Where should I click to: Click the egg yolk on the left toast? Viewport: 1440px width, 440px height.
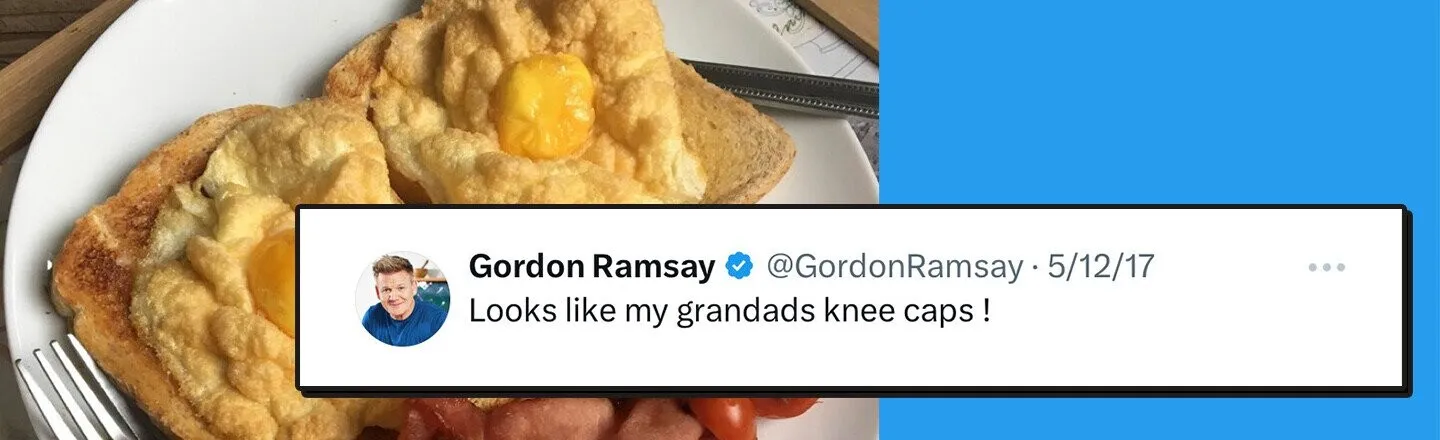coord(273,282)
